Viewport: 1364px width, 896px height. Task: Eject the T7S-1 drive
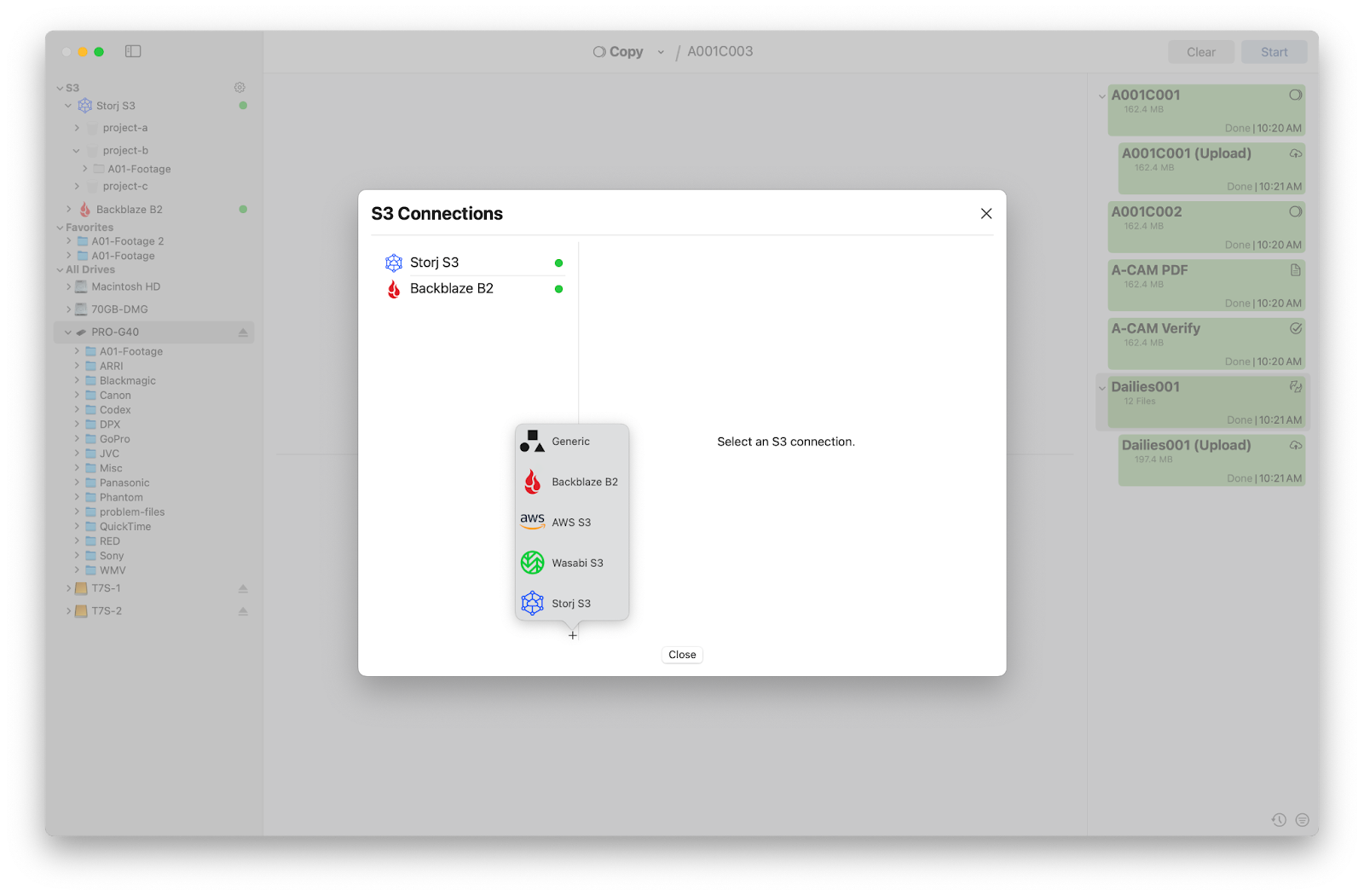click(x=243, y=589)
